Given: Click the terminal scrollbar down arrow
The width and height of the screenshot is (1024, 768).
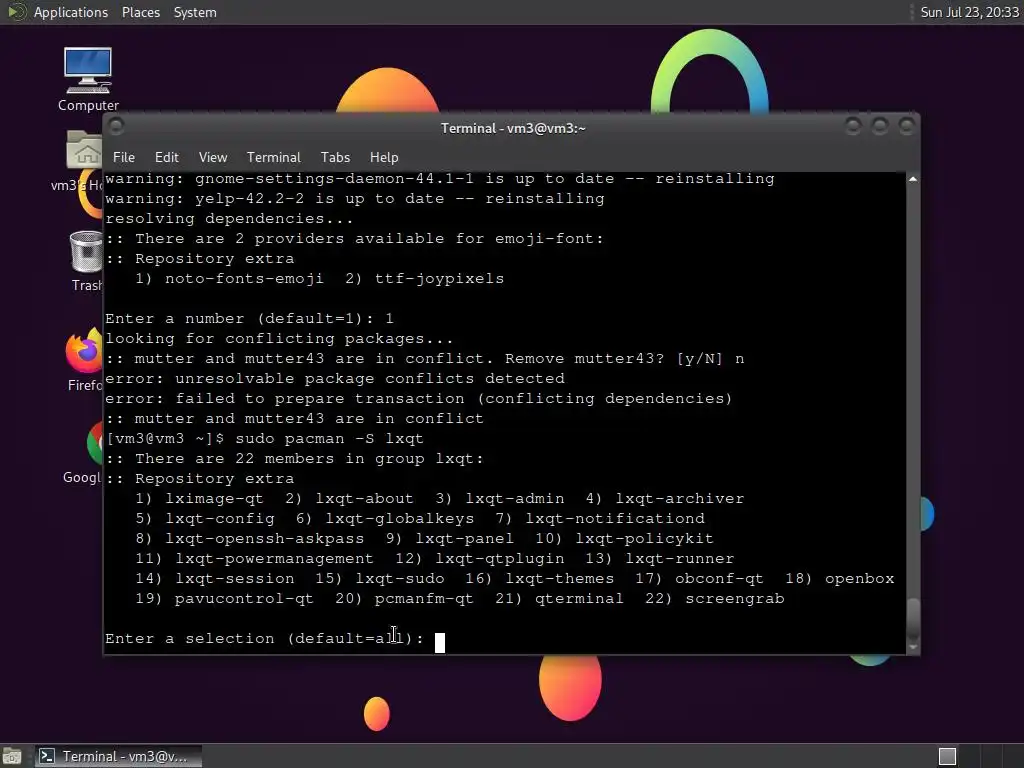Looking at the screenshot, I should click(913, 647).
